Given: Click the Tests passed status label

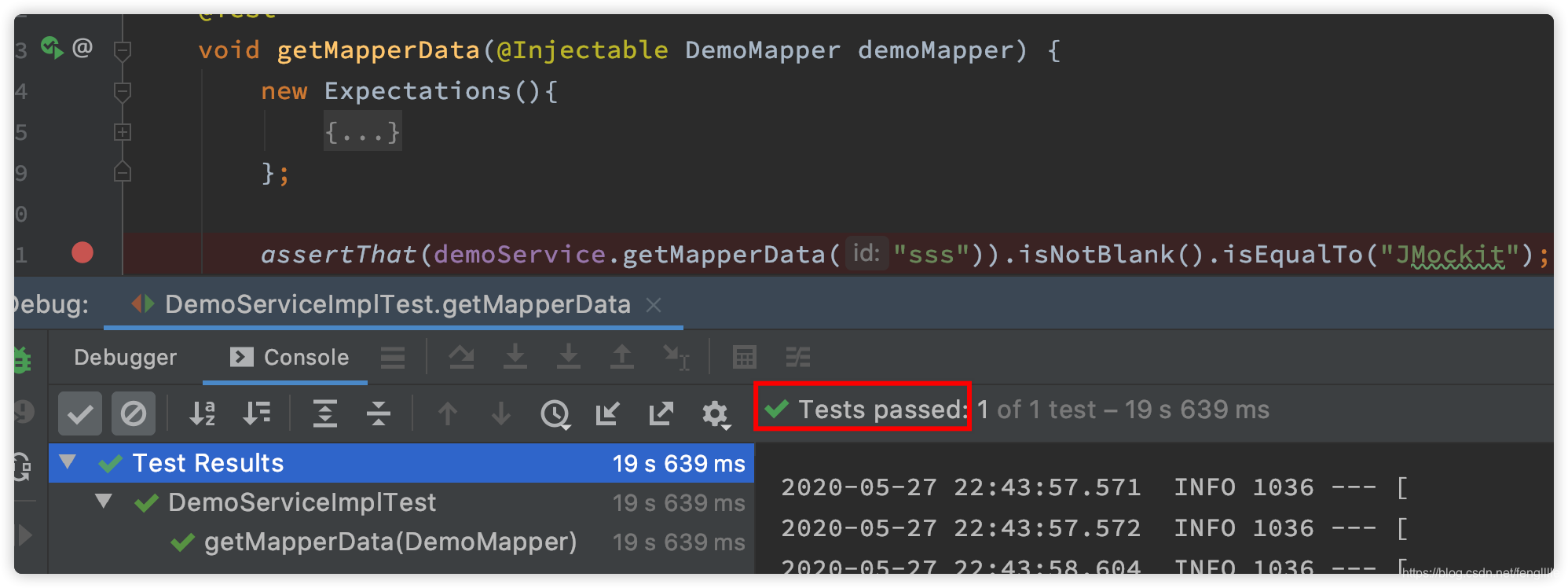Looking at the screenshot, I should click(882, 410).
